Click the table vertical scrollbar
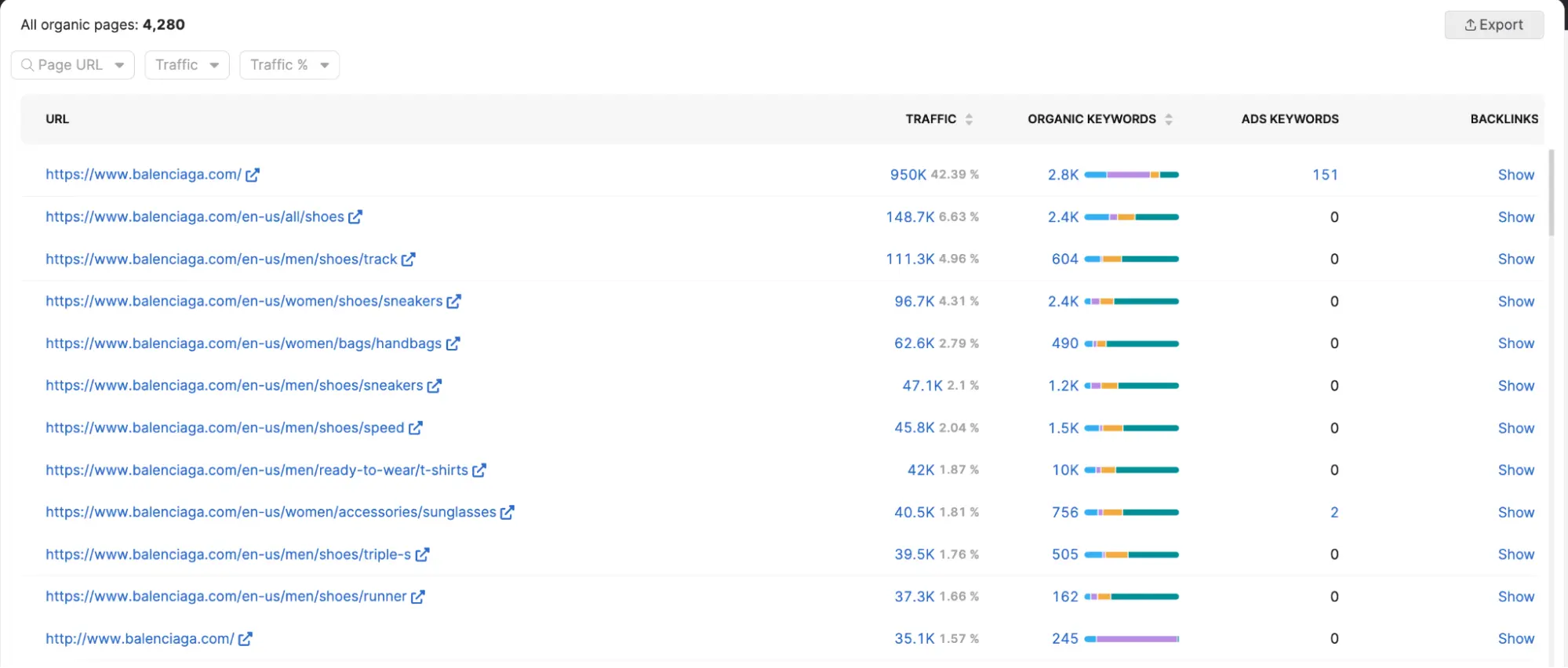 point(1551,193)
